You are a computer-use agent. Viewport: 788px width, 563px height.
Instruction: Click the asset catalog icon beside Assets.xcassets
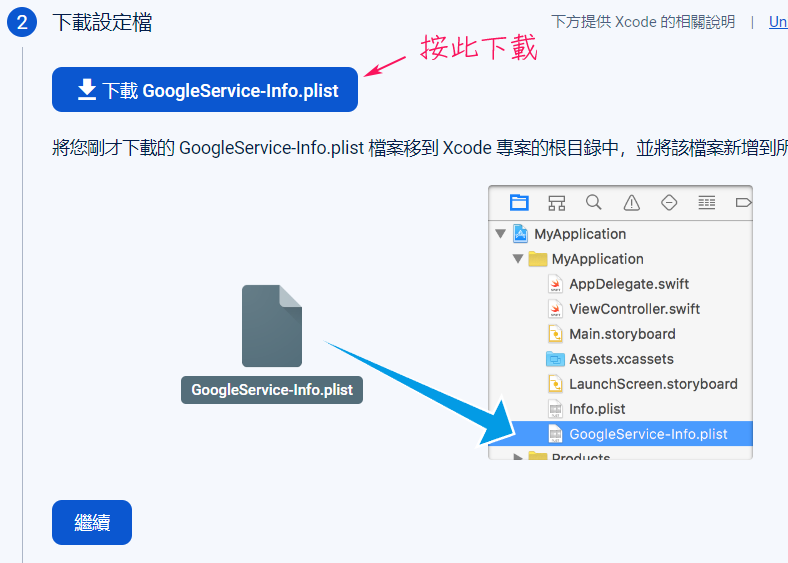(555, 359)
